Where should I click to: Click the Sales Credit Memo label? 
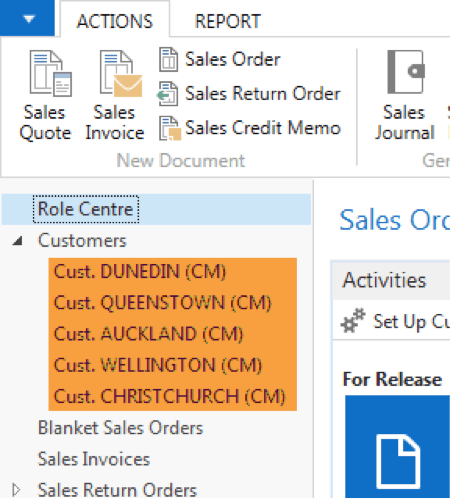(263, 128)
